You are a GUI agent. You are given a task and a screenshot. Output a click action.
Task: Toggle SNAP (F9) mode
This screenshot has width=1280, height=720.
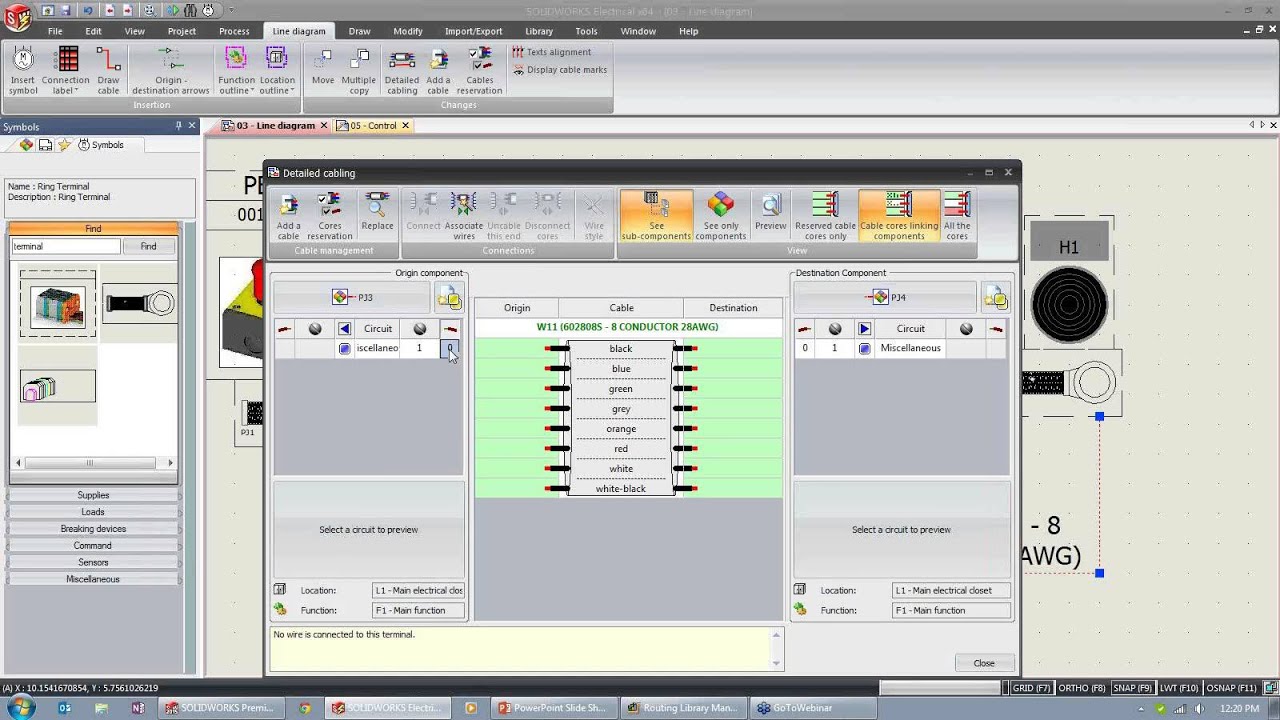[x=1133, y=688]
